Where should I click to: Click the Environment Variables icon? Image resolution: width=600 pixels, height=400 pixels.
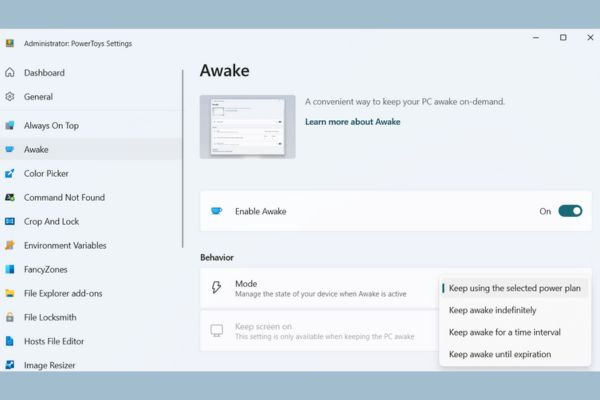click(x=10, y=245)
